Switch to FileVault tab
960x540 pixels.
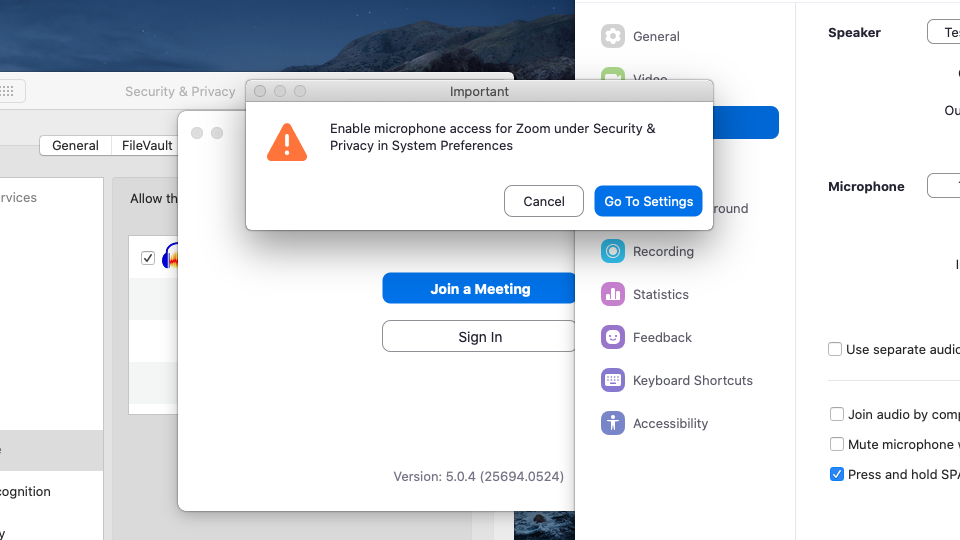tap(147, 146)
